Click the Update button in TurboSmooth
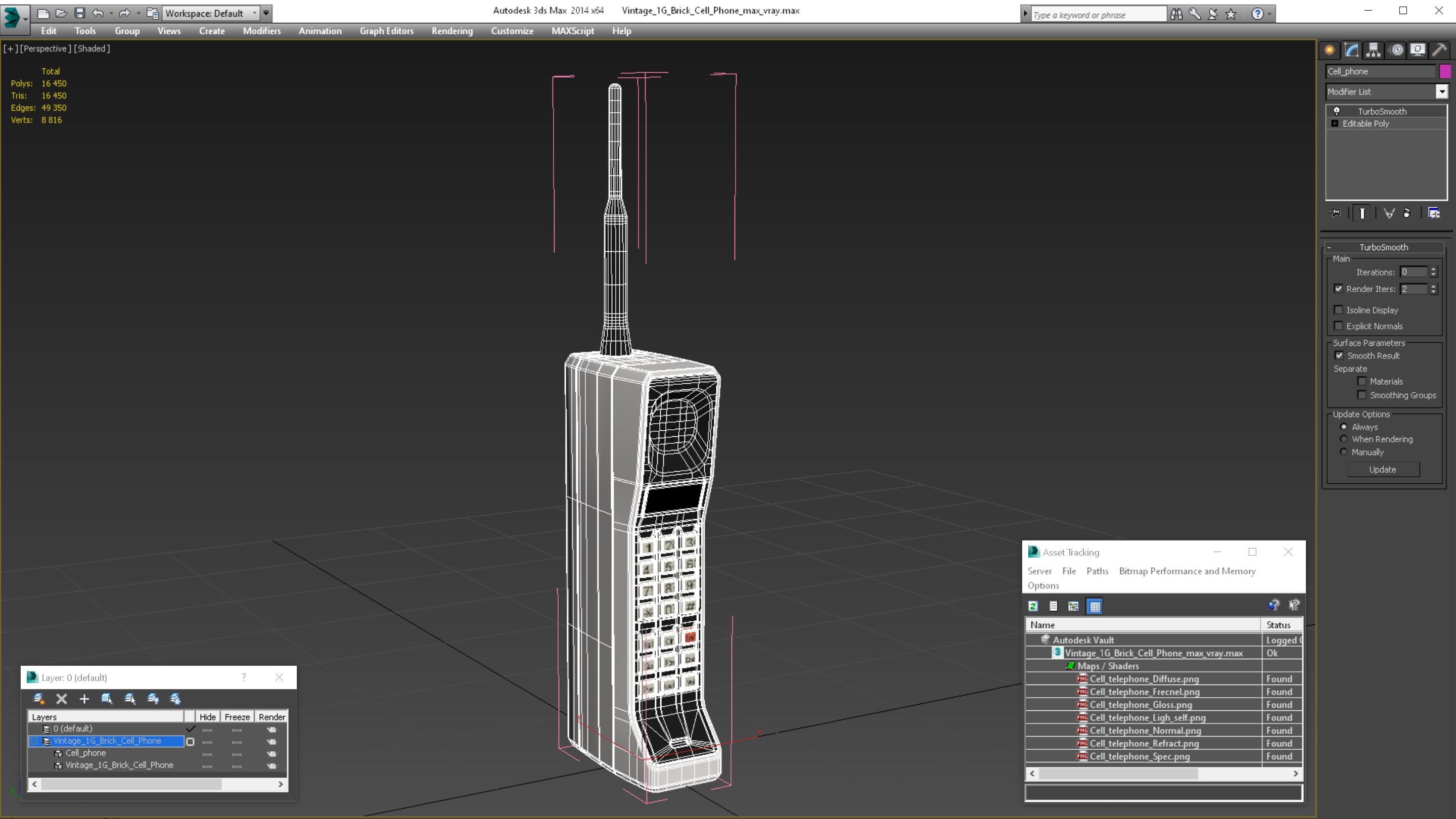 click(1383, 469)
